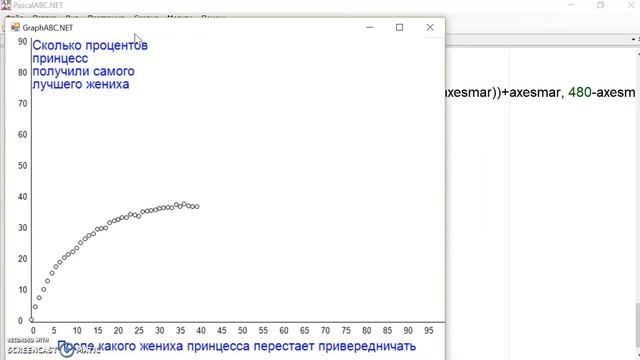Click the '+axesmar,' text in the code editor
Image resolution: width=640 pixels, height=360 pixels.
(533, 92)
